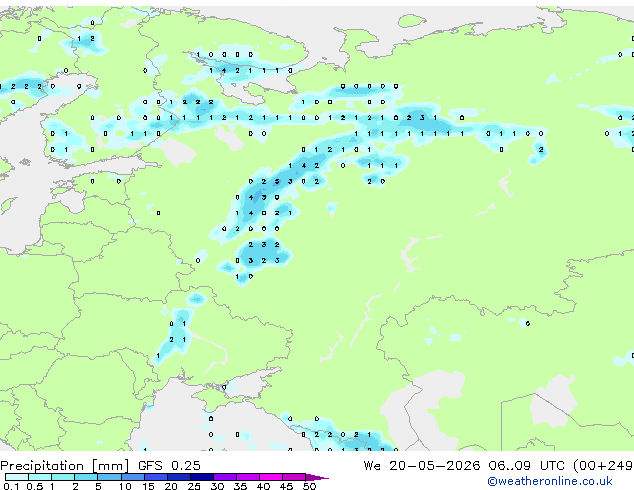The height and width of the screenshot is (490, 634).
Task: Click the '15' legend scale label
Action: click(148, 486)
